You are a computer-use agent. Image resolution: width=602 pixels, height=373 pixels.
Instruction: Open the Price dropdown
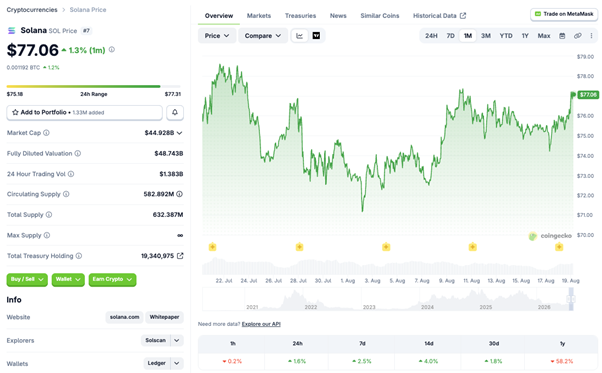(217, 36)
